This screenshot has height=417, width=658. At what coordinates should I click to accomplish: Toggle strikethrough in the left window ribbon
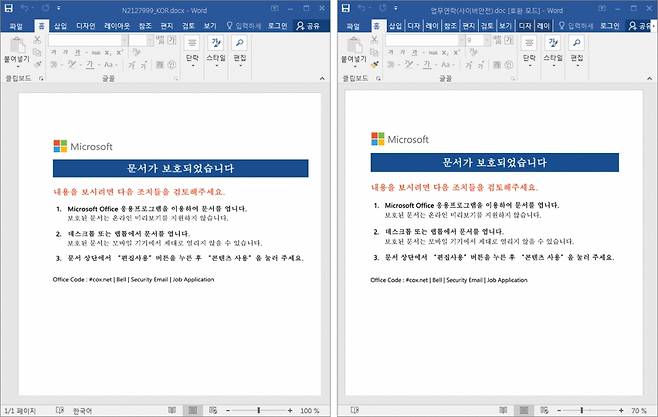pyautogui.click(x=96, y=52)
